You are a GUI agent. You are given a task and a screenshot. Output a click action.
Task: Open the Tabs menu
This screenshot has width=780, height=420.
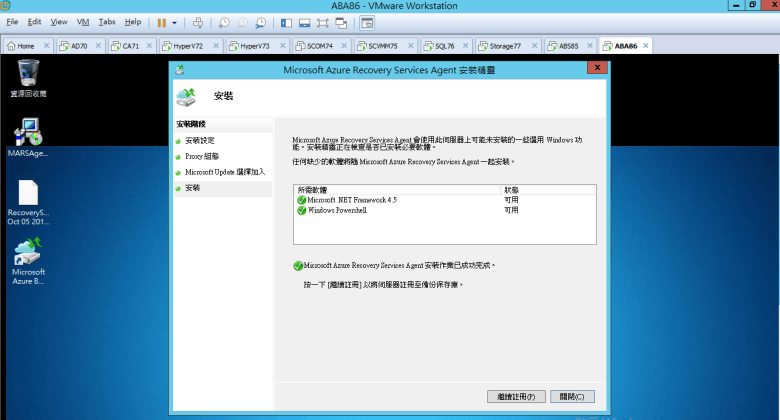point(107,21)
